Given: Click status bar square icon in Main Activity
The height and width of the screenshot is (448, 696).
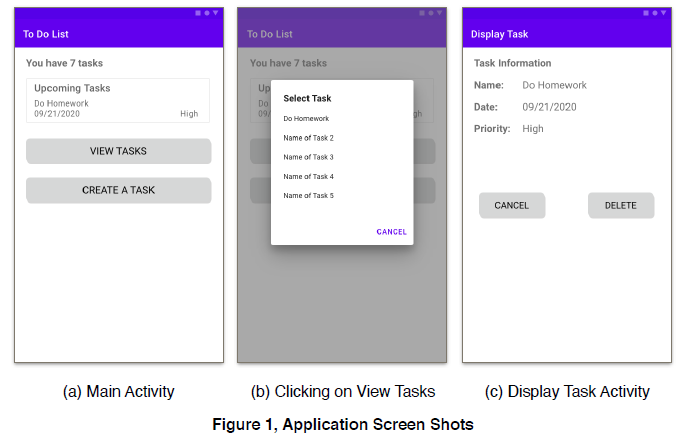Looking at the screenshot, I should tap(198, 13).
